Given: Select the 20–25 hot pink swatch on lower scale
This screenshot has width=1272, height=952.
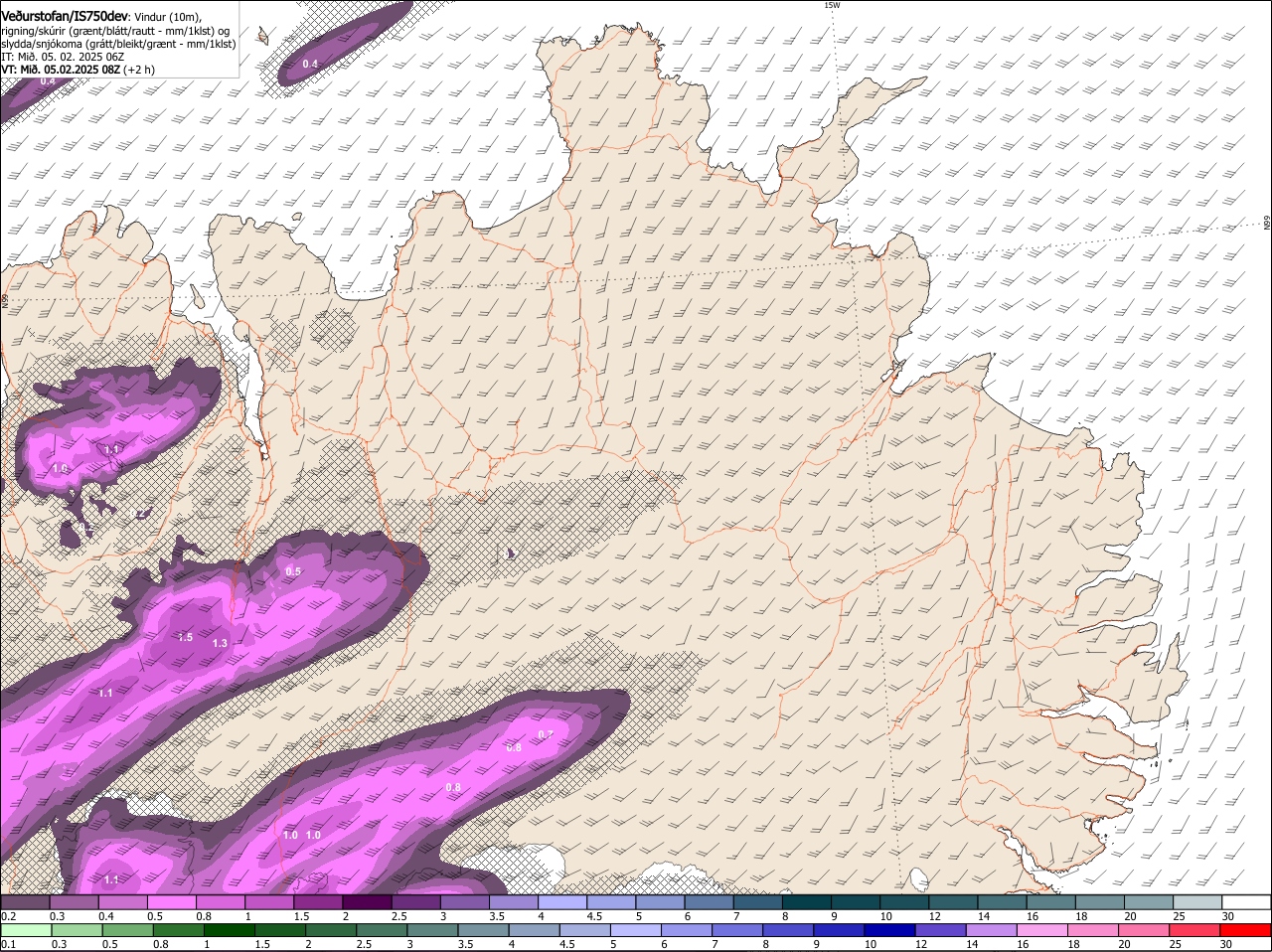Looking at the screenshot, I should pos(1145,930).
